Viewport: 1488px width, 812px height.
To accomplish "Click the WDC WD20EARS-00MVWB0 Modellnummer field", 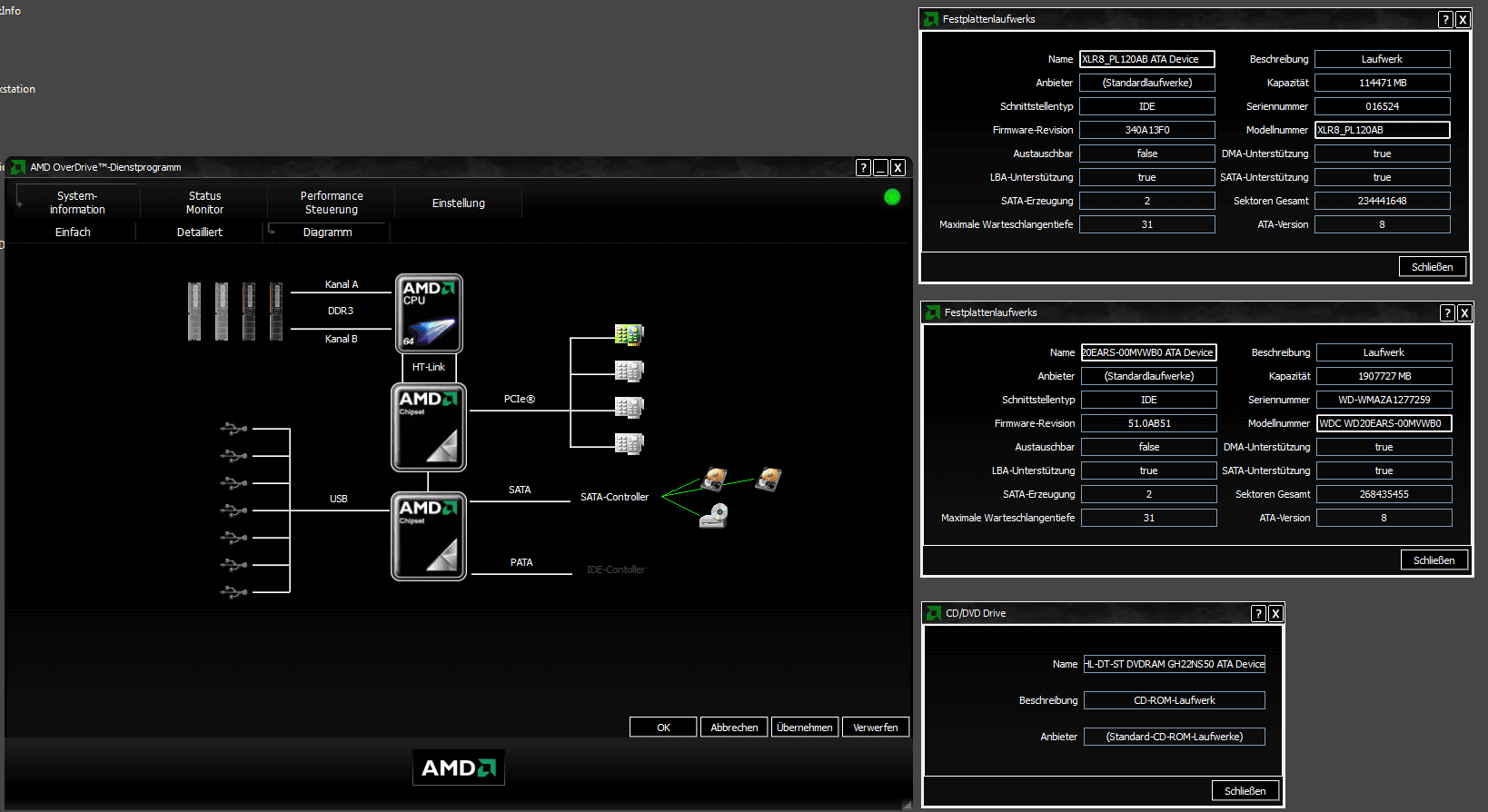I will click(x=1384, y=423).
